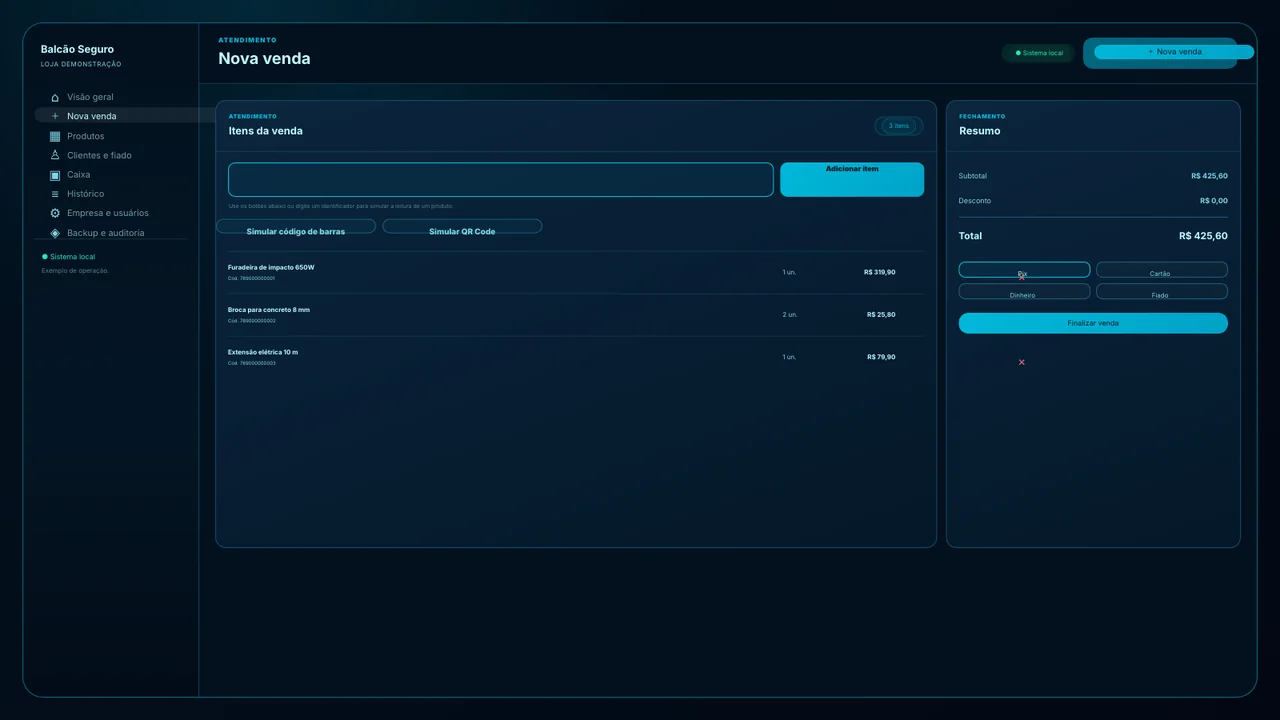The width and height of the screenshot is (1280, 720).
Task: Click the Backup e auditoria diamond icon
Action: pos(55,233)
